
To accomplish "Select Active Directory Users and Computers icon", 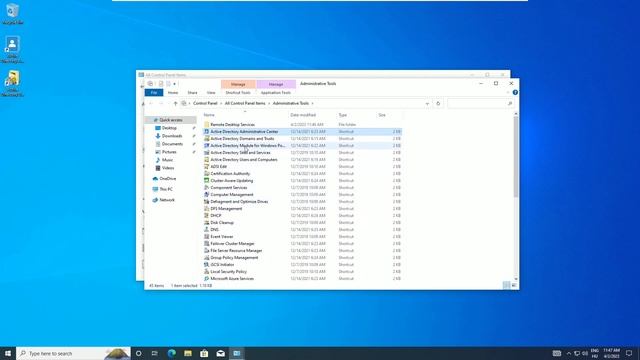I will (x=207, y=160).
